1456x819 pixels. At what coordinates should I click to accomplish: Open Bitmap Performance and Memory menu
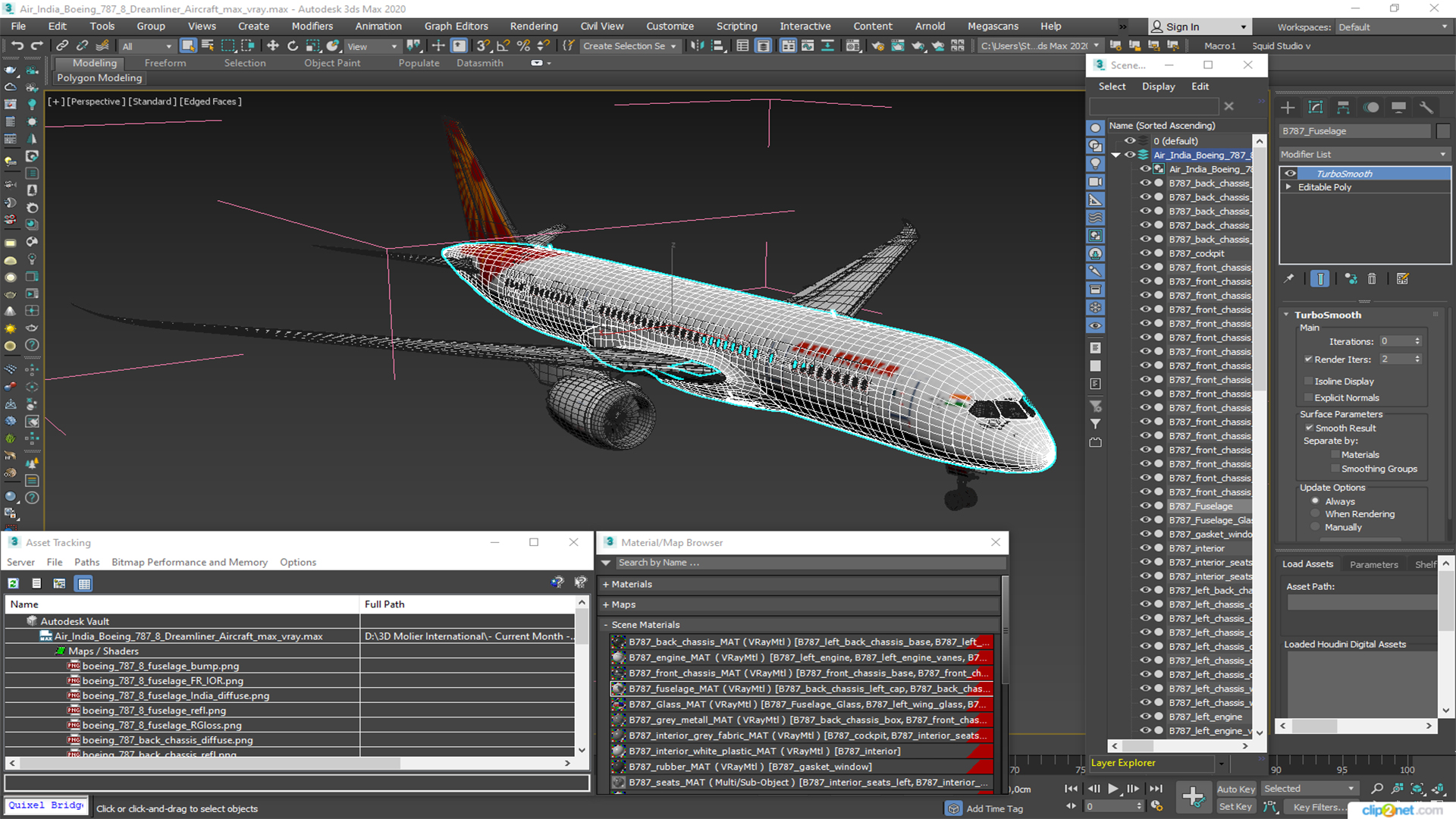click(189, 562)
